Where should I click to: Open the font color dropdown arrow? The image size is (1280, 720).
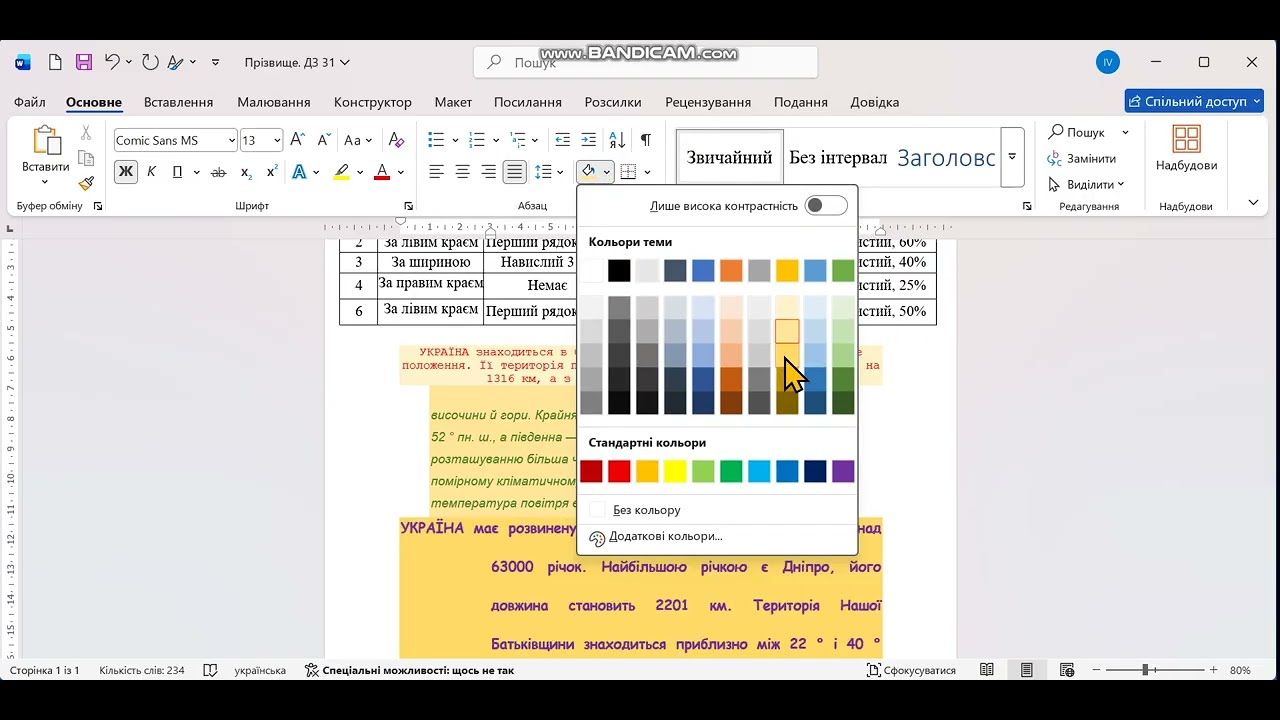click(400, 172)
